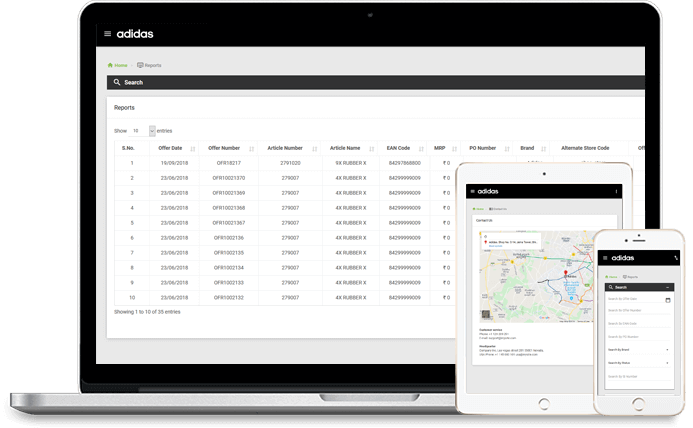This screenshot has width=693, height=428.
Task: Open the Search By Status dropdown on phone
Action: coord(638,363)
